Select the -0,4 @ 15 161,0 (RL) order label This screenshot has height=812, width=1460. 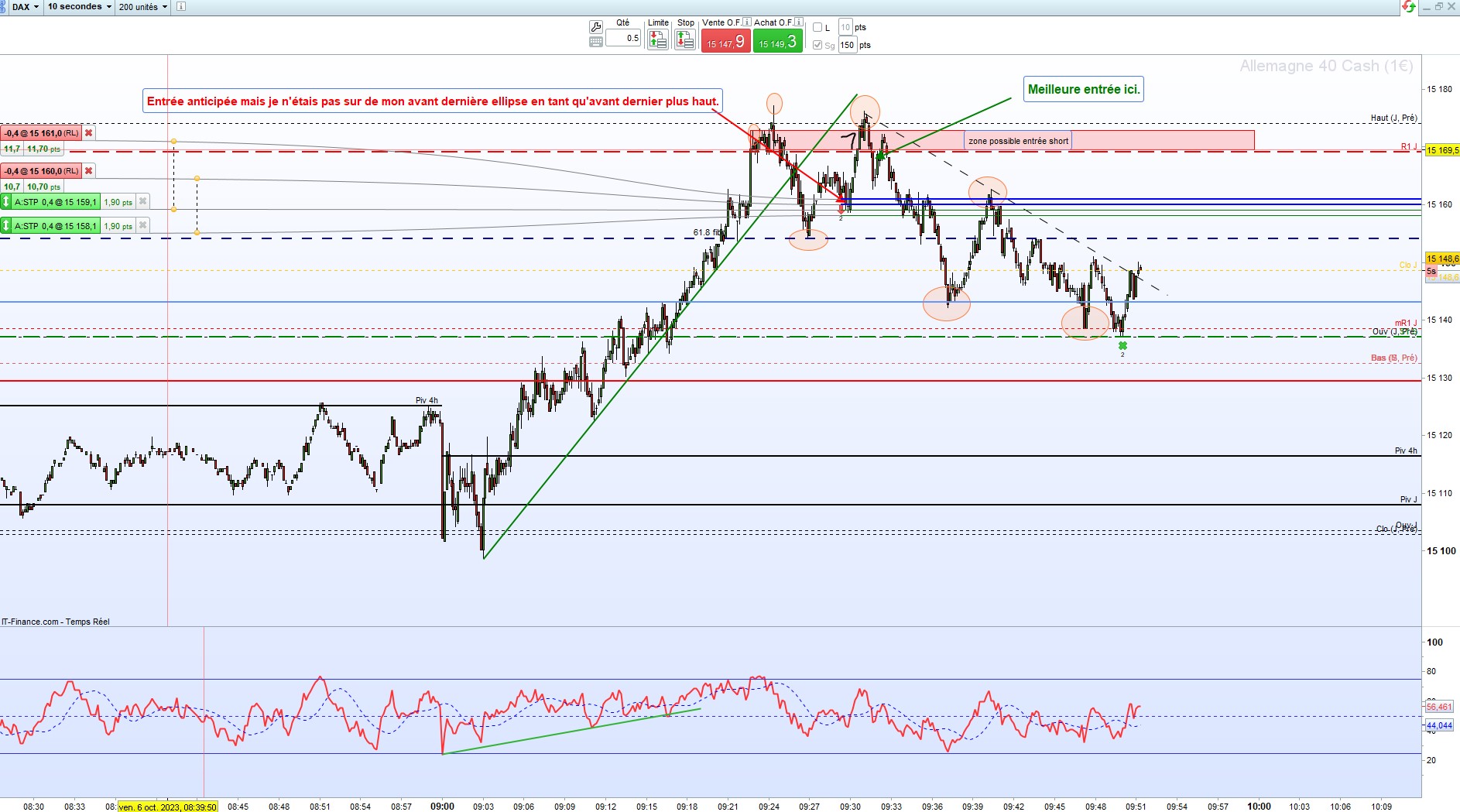(42, 133)
